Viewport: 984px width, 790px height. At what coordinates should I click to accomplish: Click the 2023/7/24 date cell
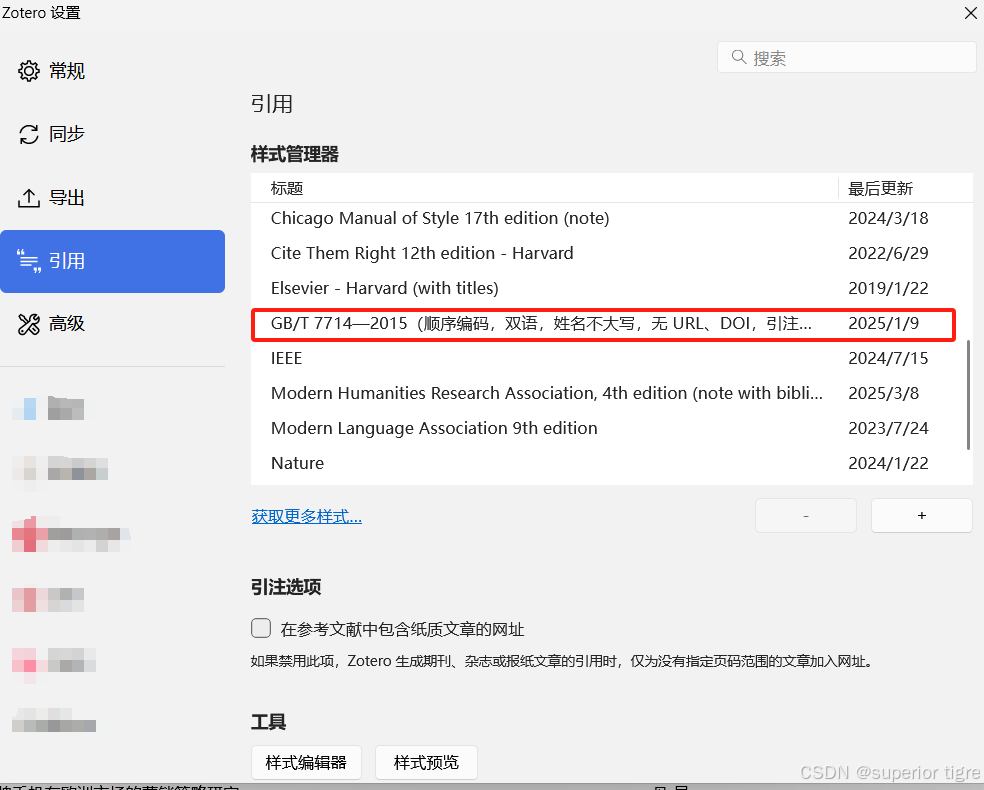[889, 429]
